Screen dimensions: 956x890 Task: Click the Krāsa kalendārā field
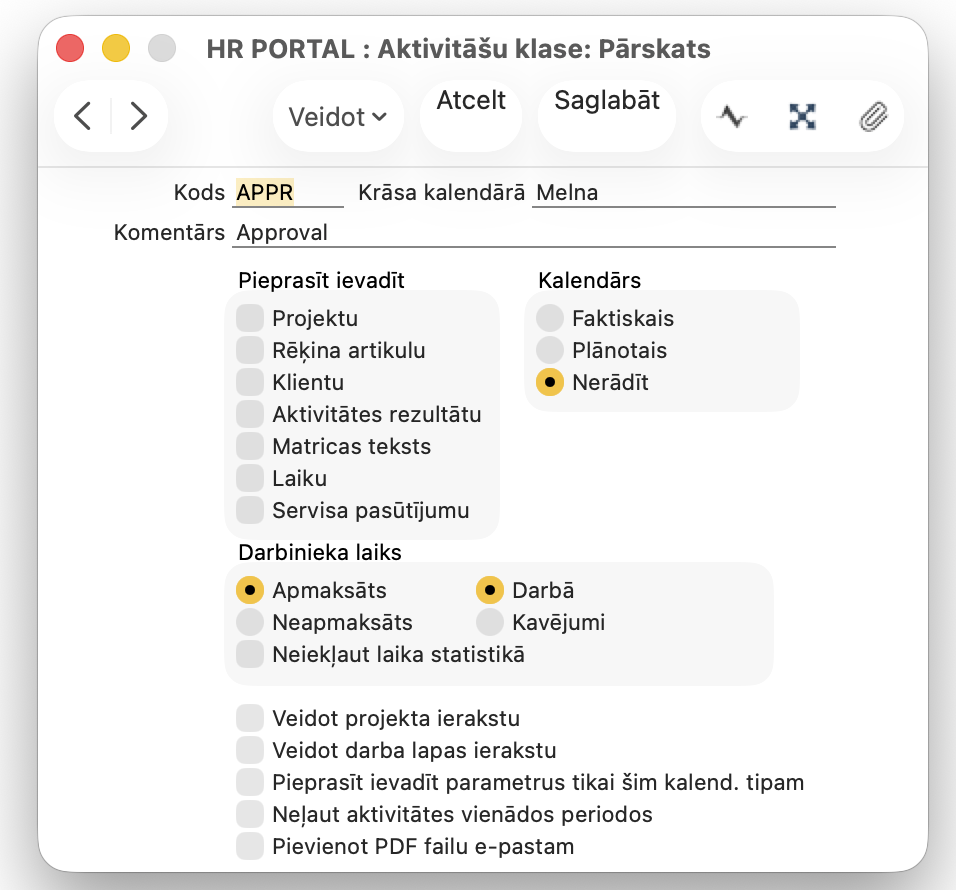pos(684,193)
